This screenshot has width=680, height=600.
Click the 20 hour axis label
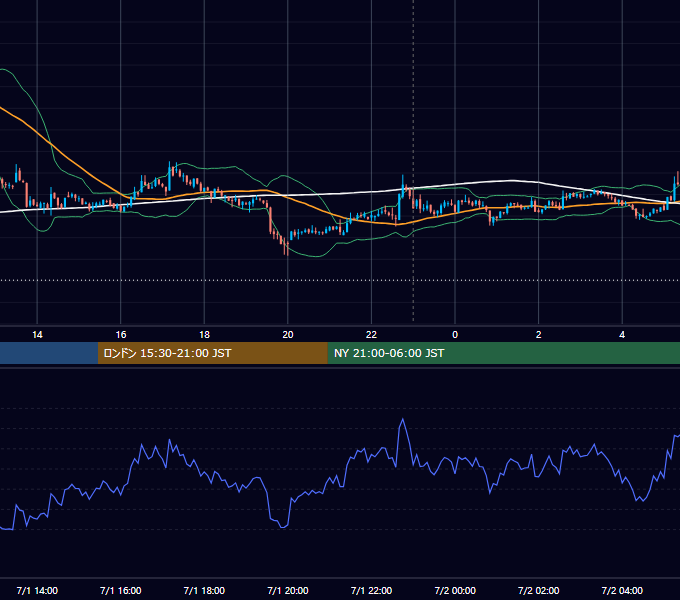coord(288,335)
